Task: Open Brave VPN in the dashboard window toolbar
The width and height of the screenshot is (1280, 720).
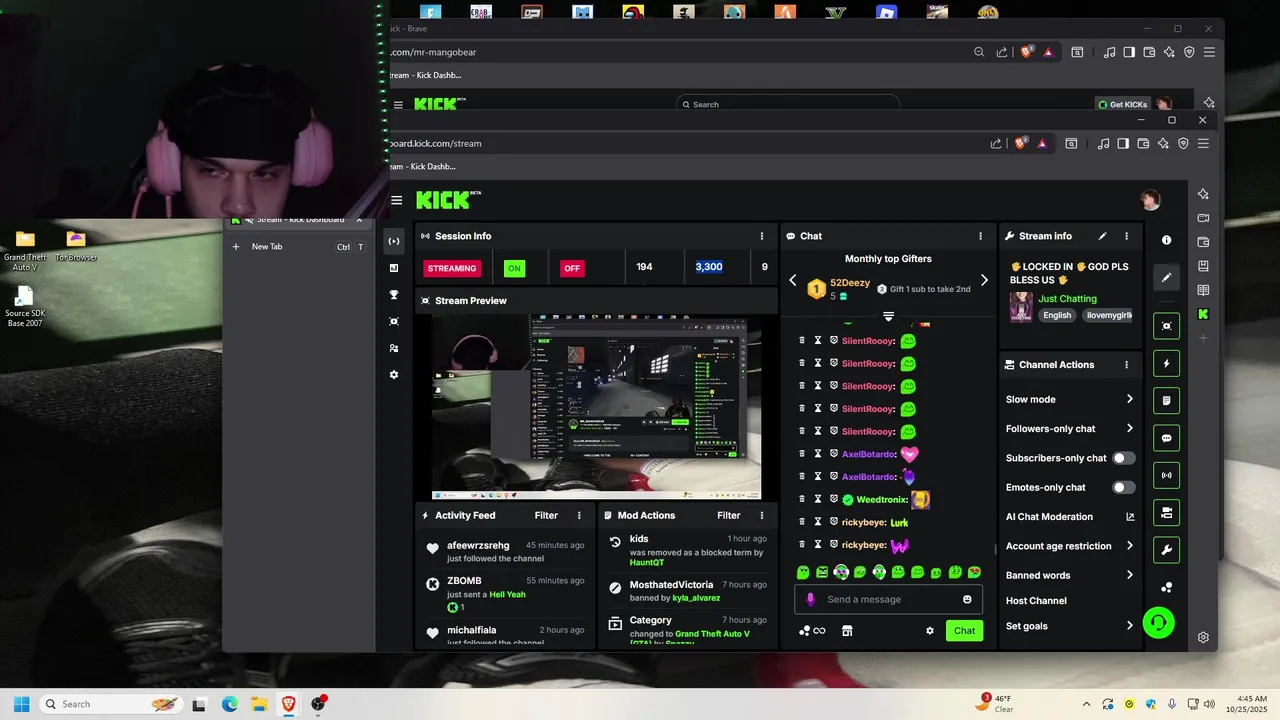Action: 1183,143
